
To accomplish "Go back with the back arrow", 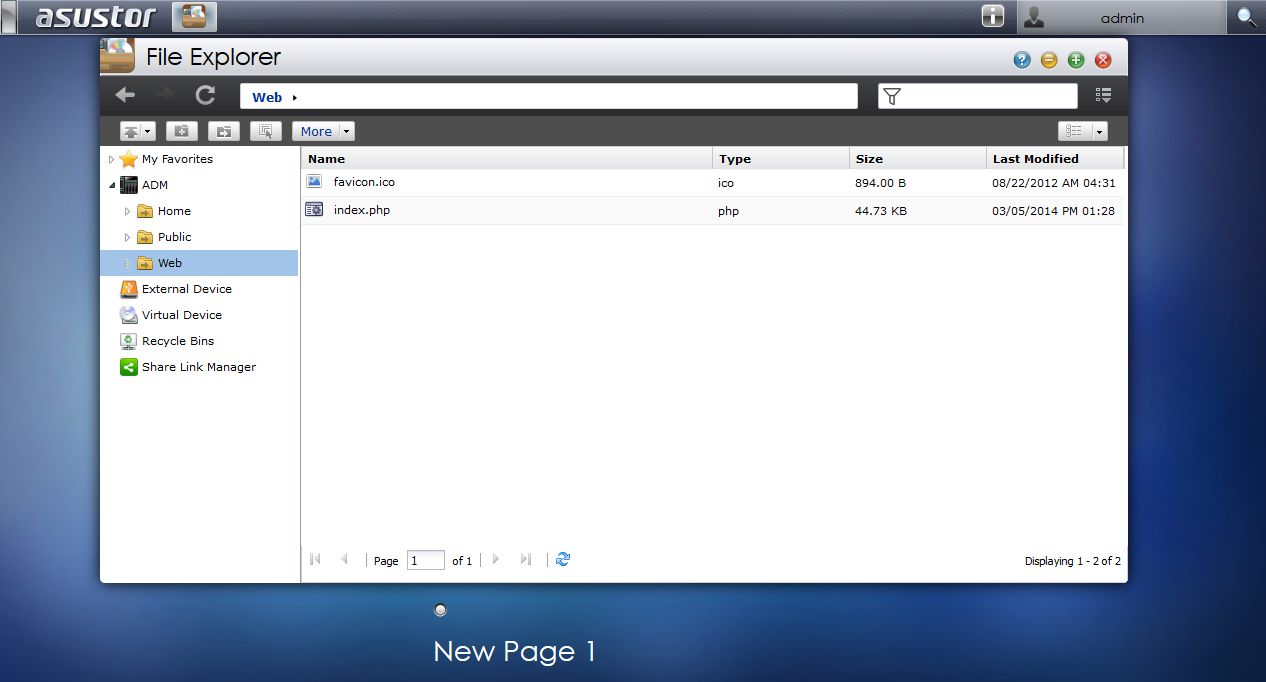I will 125,95.
